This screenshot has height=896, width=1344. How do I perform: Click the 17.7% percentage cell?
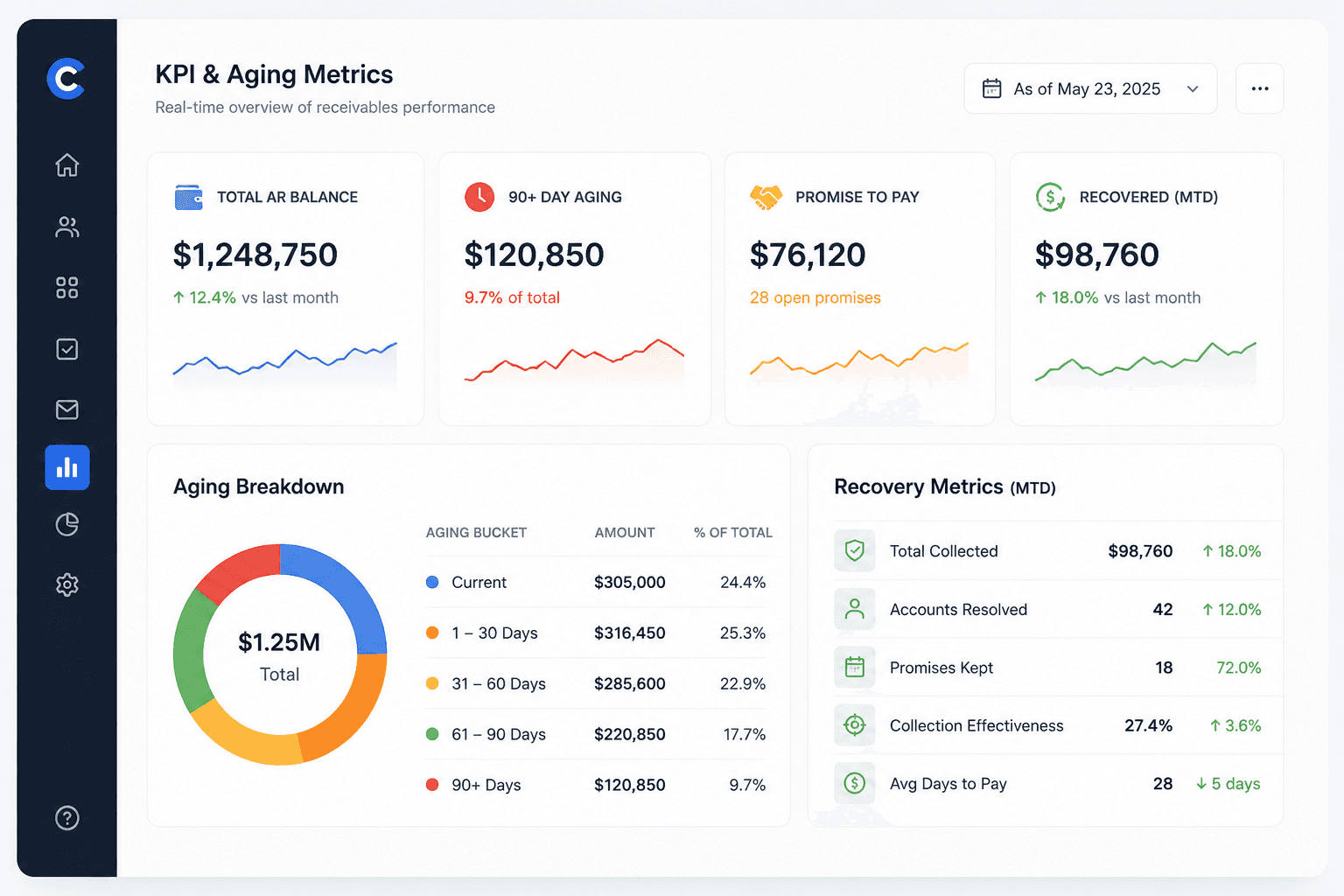tap(745, 734)
